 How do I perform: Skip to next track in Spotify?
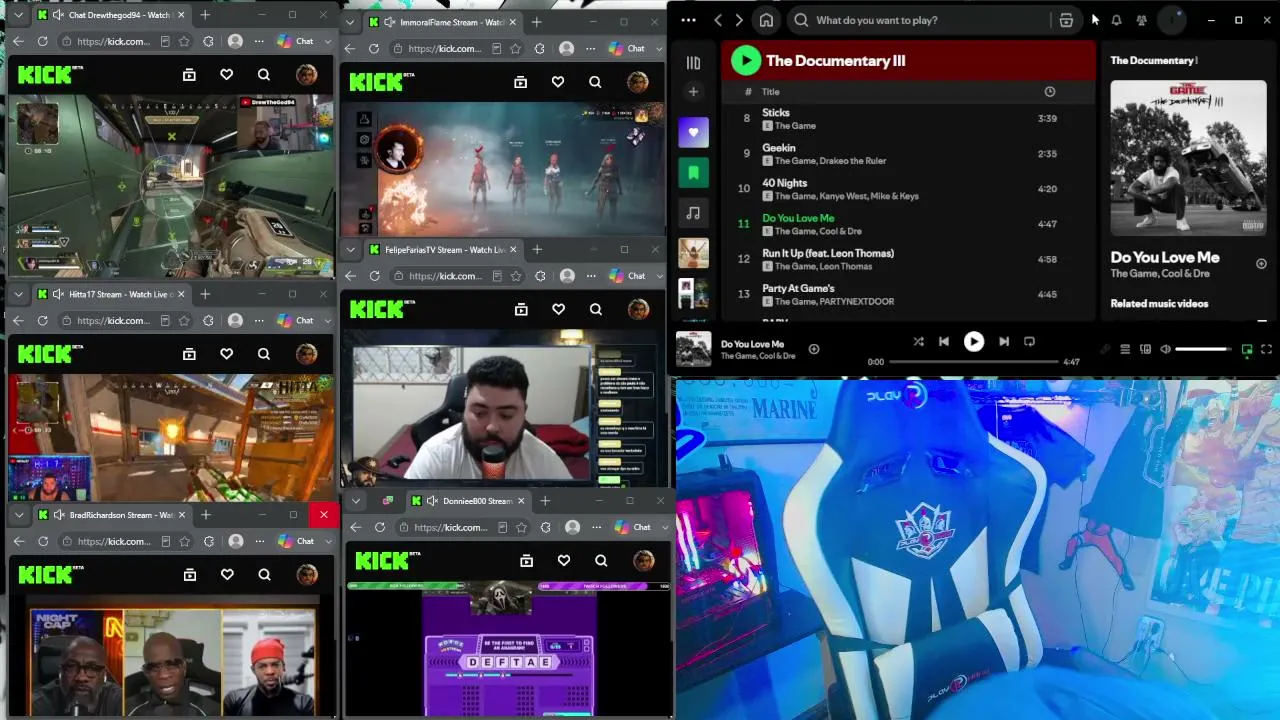click(x=1004, y=341)
